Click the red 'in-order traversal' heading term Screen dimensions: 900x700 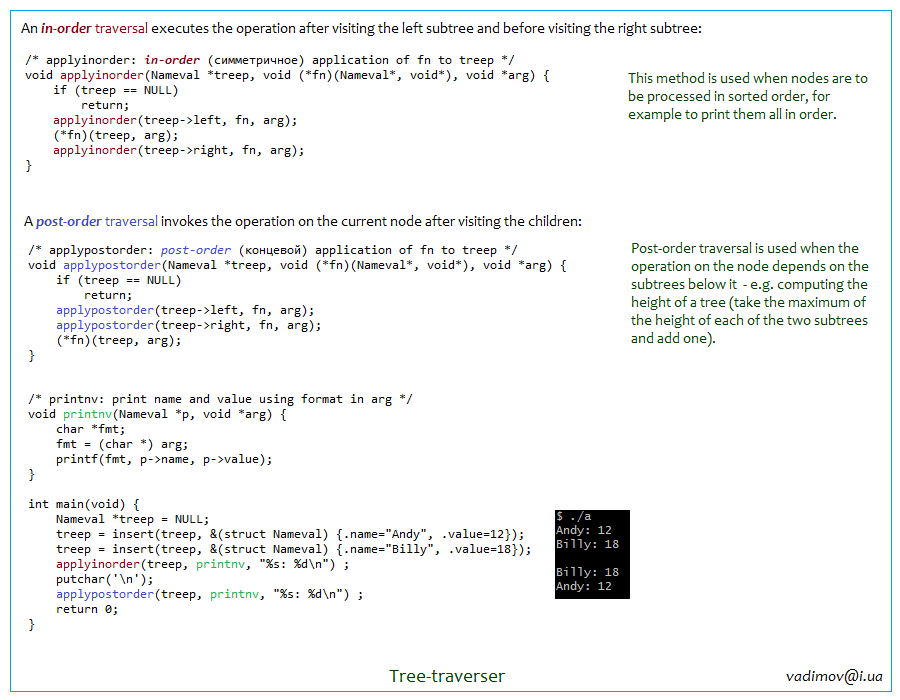pos(94,28)
